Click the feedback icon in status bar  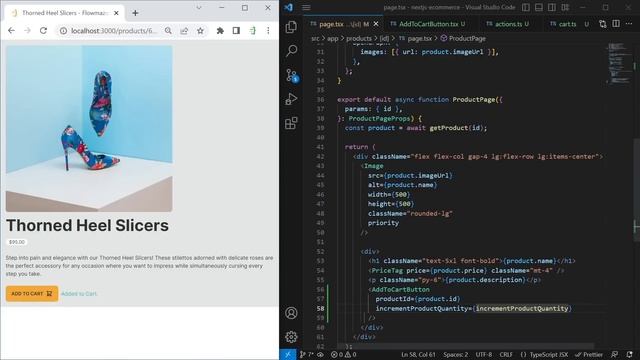pos(615,354)
